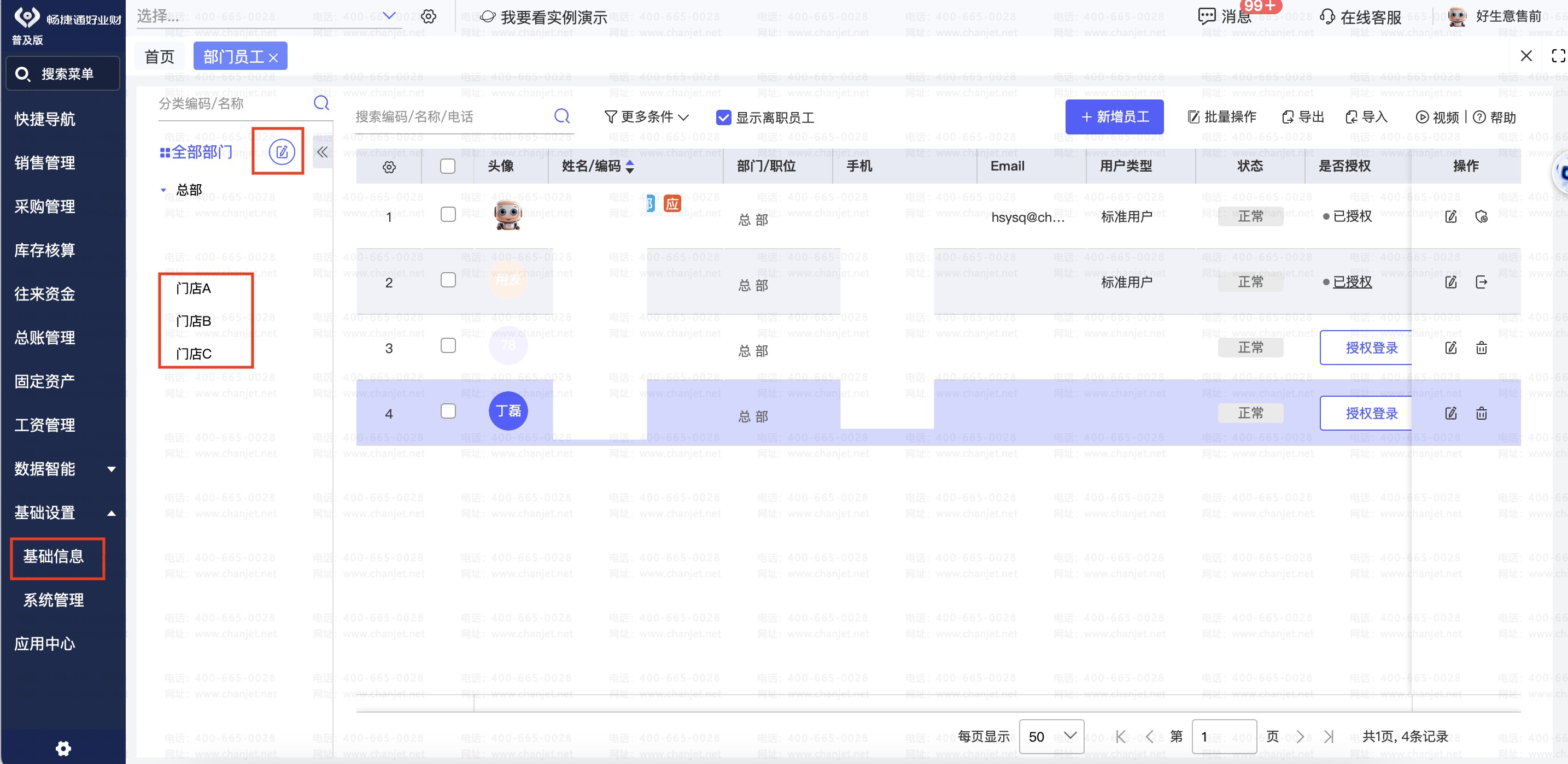Click 授权登录 button in row 3
The image size is (1568, 764).
coord(1365,348)
